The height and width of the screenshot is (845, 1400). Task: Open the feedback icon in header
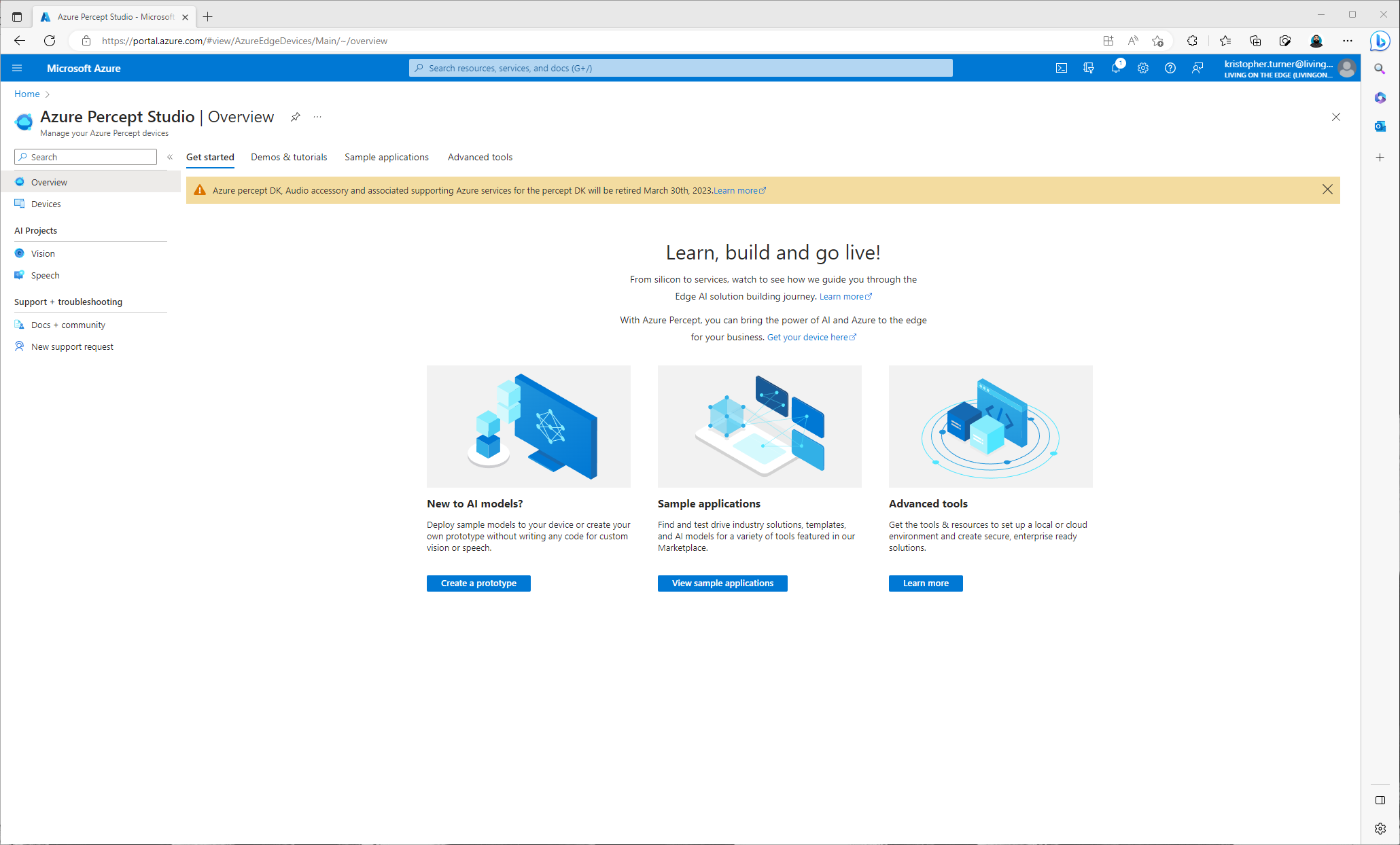point(1197,68)
